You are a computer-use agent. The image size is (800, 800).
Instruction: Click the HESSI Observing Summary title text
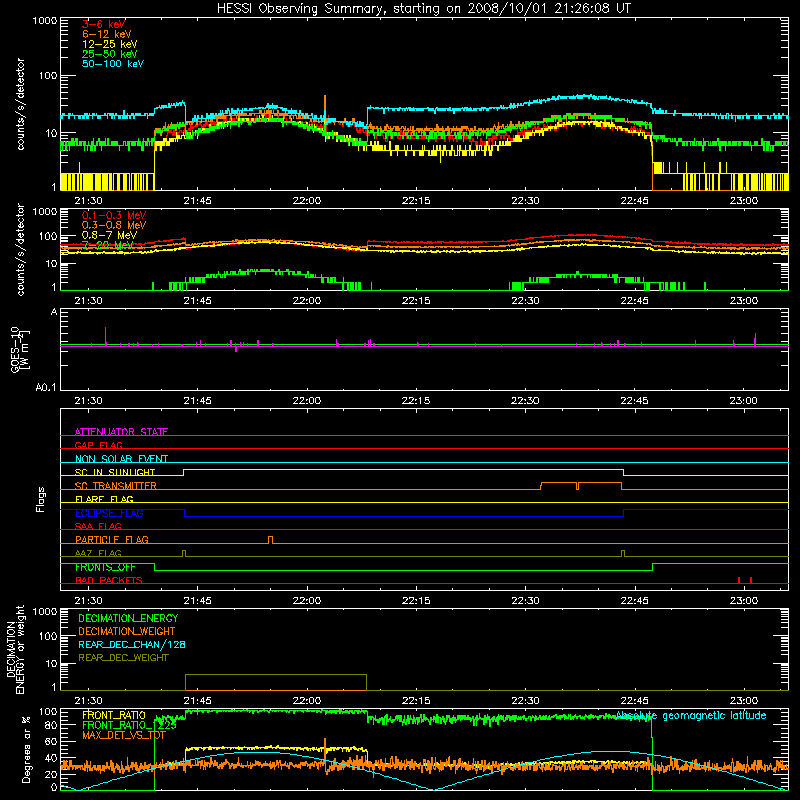point(423,9)
